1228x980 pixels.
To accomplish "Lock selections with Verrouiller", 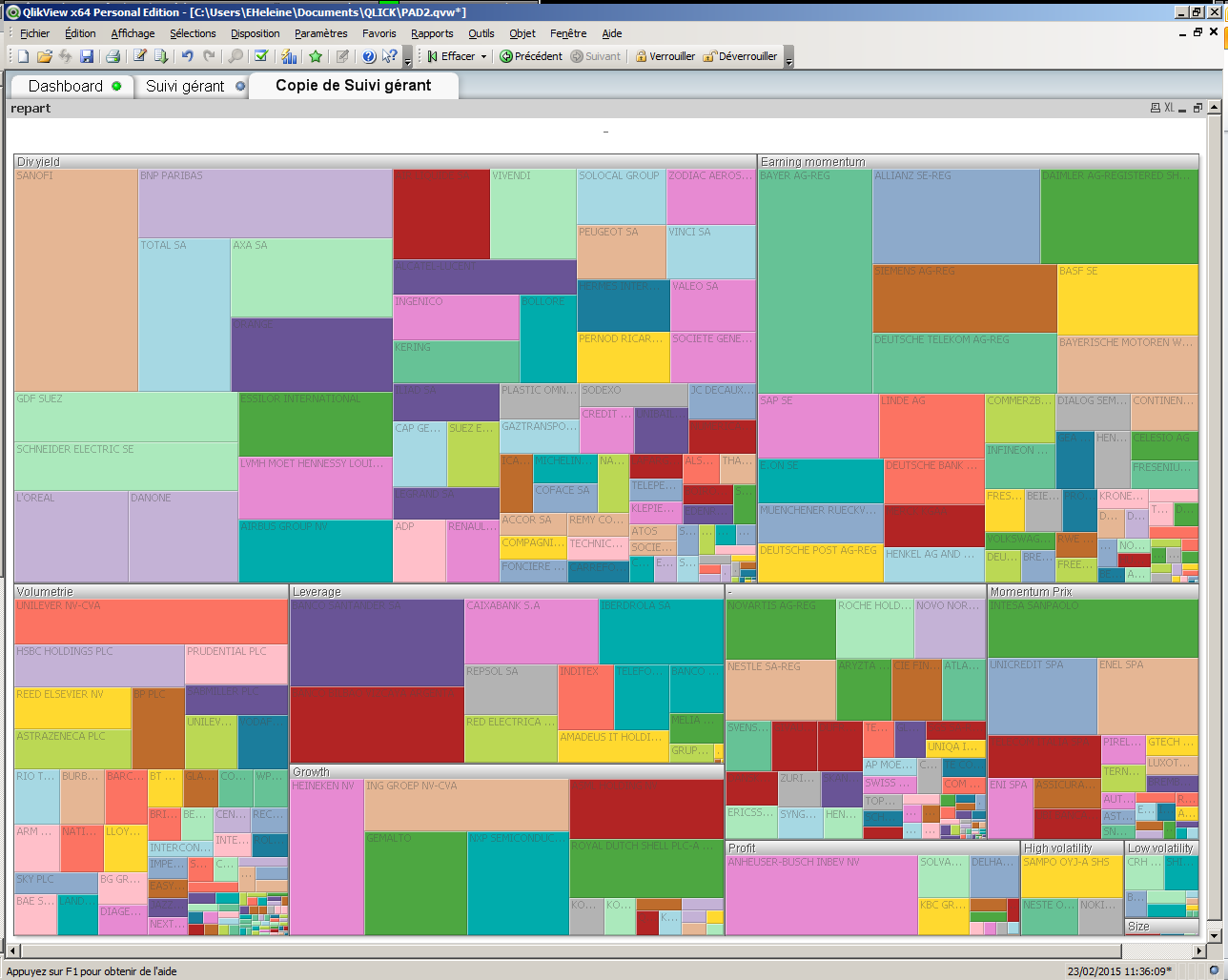I will click(x=665, y=56).
